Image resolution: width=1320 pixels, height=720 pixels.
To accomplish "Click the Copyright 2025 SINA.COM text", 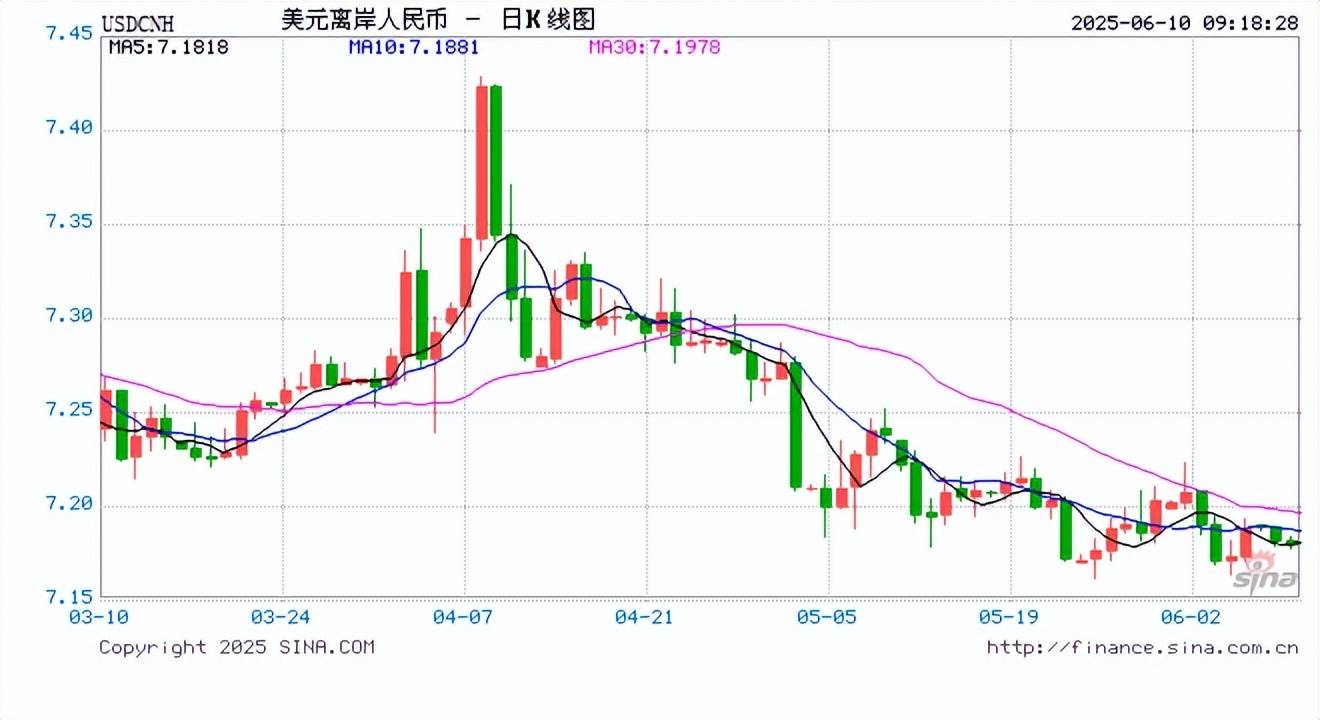I will [x=237, y=647].
